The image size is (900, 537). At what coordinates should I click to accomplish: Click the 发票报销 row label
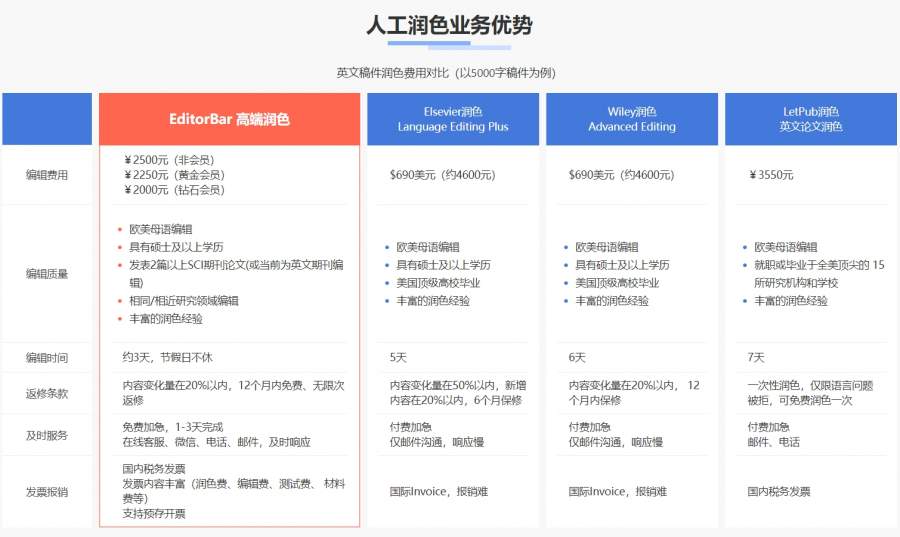point(47,492)
